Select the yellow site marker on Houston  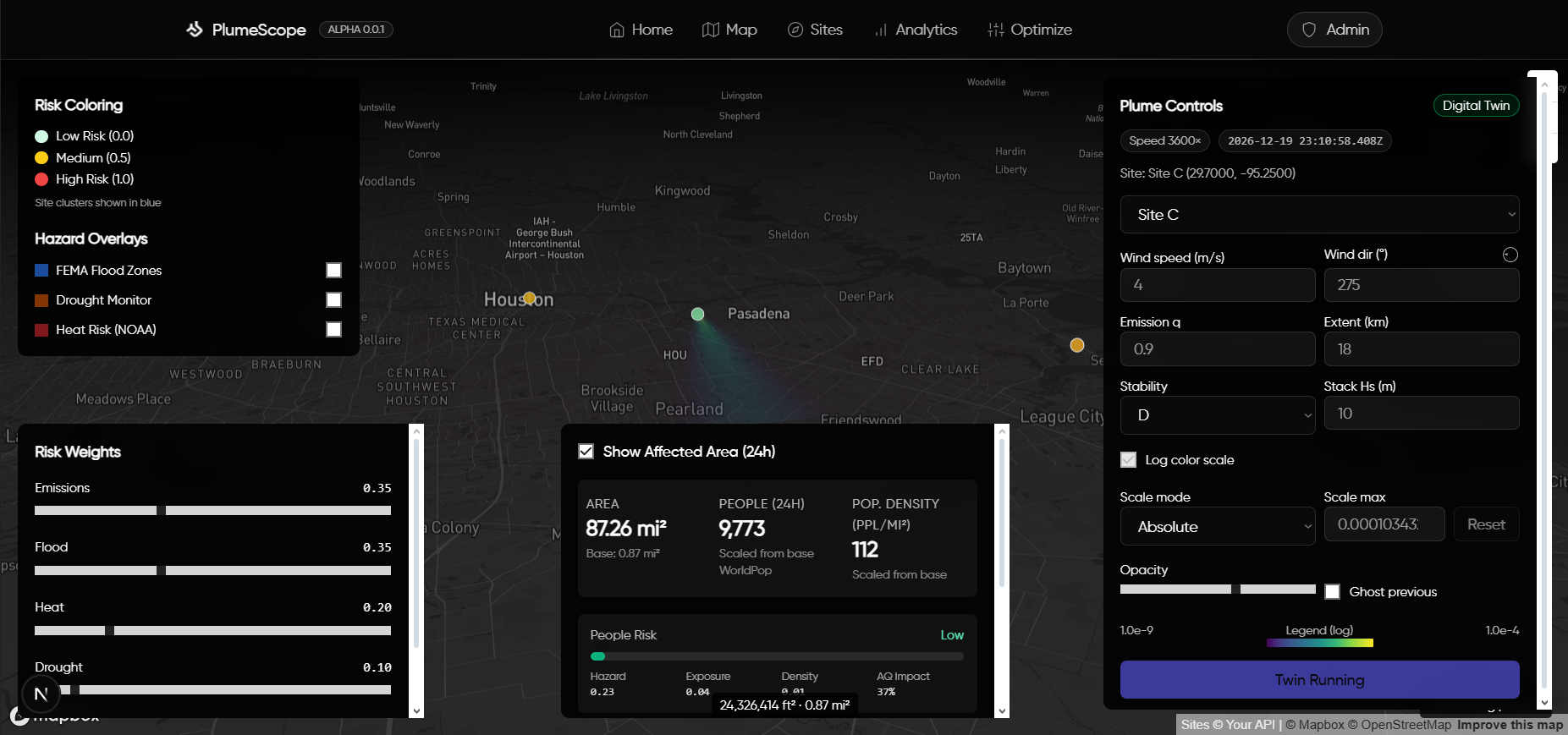pyautogui.click(x=530, y=298)
